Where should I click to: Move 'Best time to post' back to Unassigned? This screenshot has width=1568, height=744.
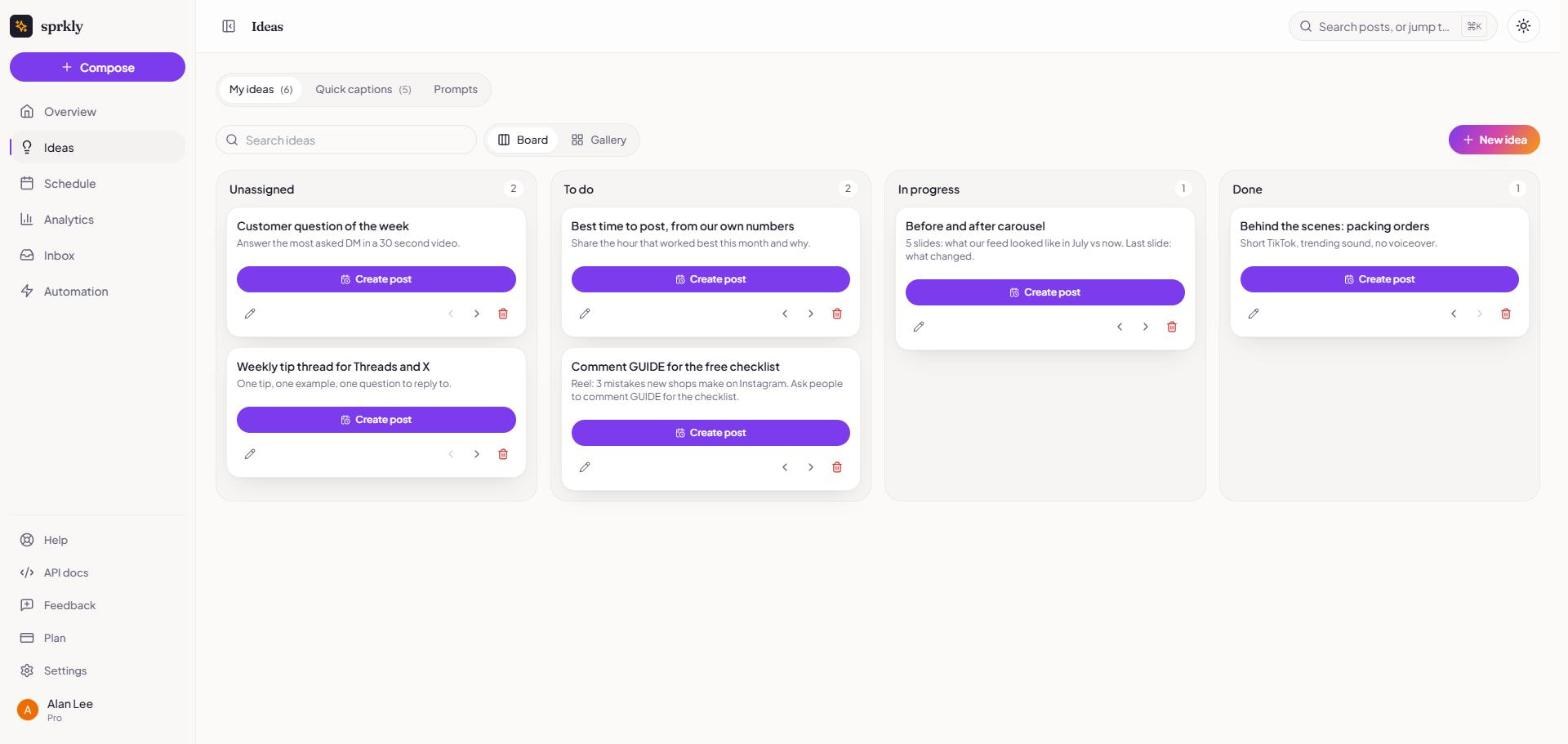pyautogui.click(x=785, y=314)
